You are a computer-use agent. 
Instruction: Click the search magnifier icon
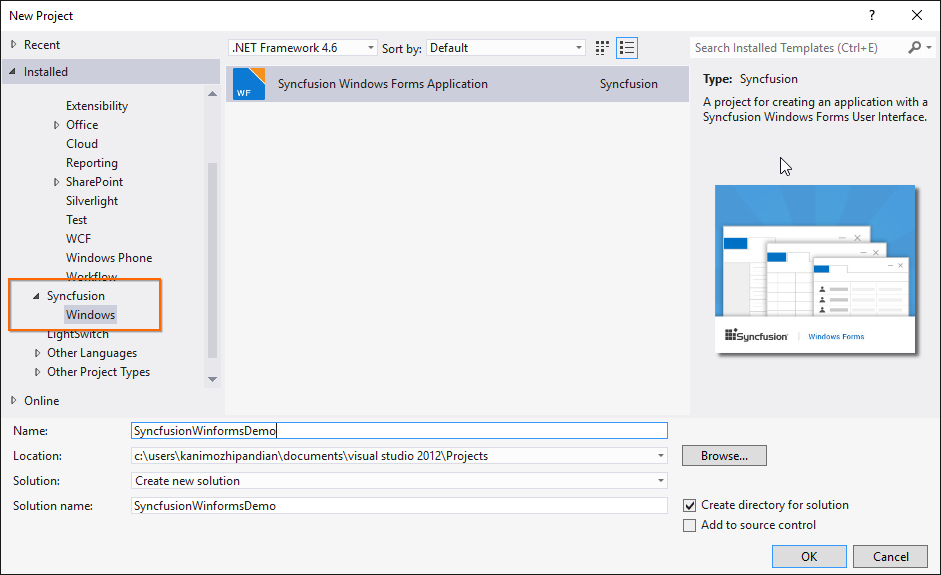click(x=914, y=48)
